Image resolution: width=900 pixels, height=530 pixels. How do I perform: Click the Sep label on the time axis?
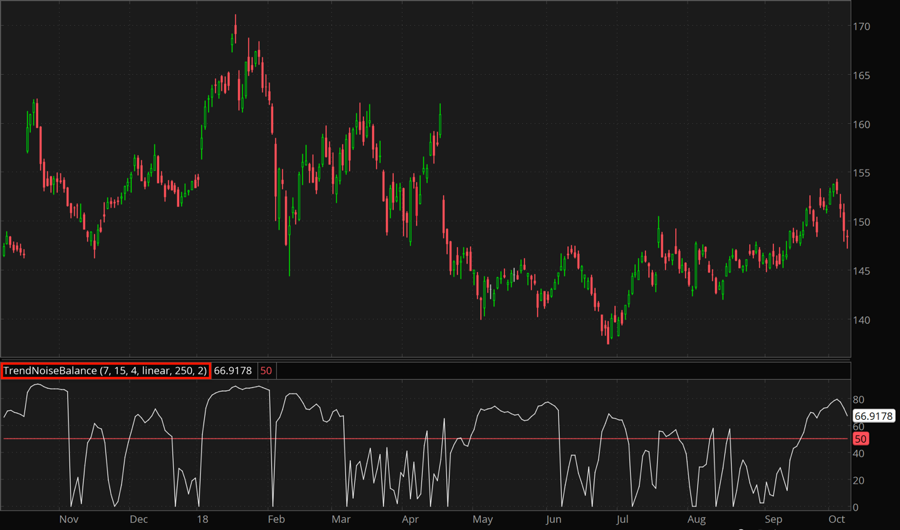773,520
